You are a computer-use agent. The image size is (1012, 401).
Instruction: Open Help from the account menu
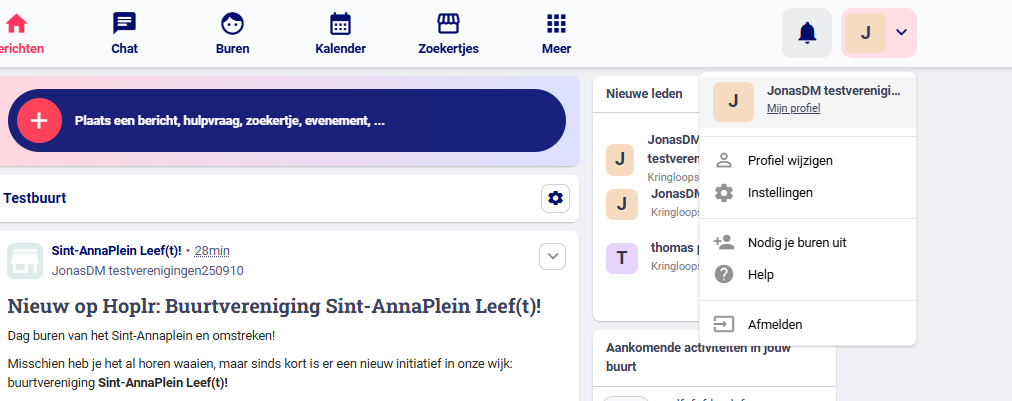(x=761, y=274)
